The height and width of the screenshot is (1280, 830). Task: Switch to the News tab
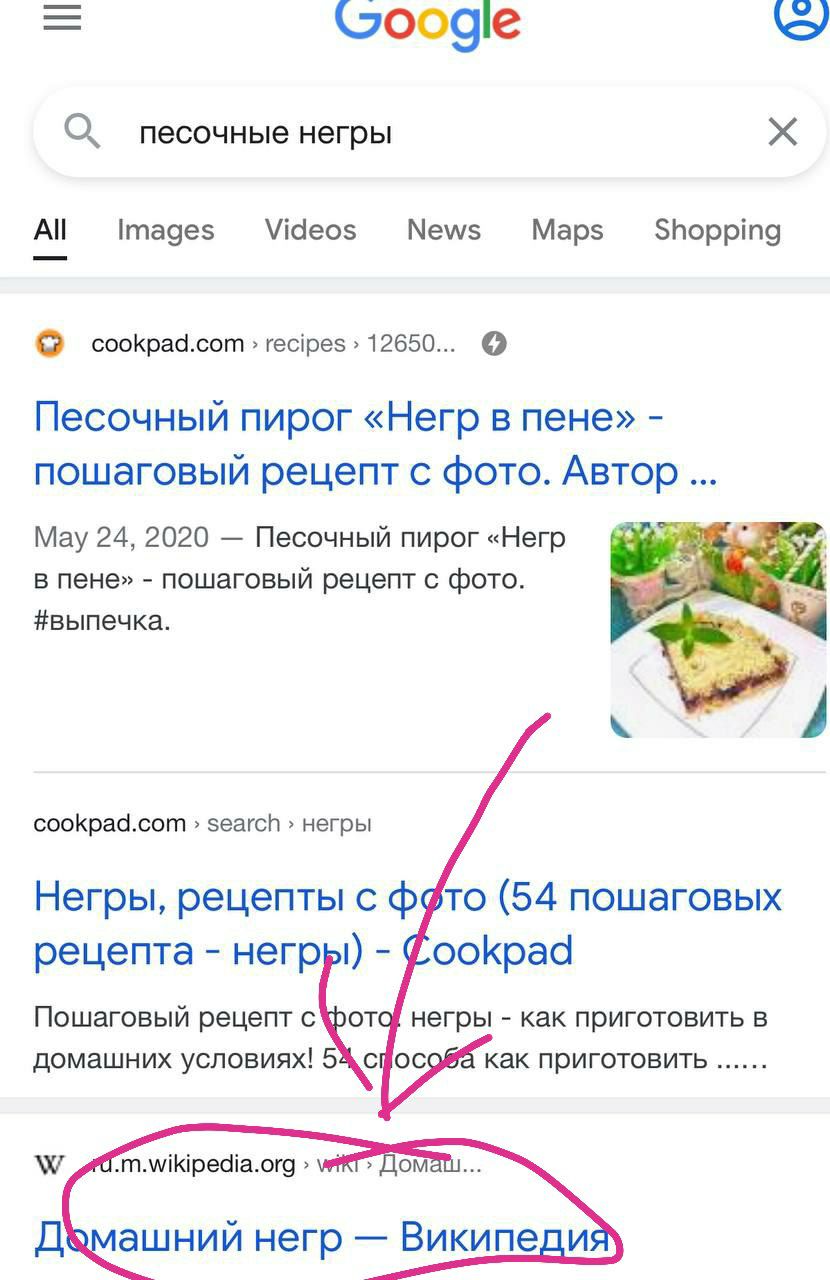click(444, 230)
